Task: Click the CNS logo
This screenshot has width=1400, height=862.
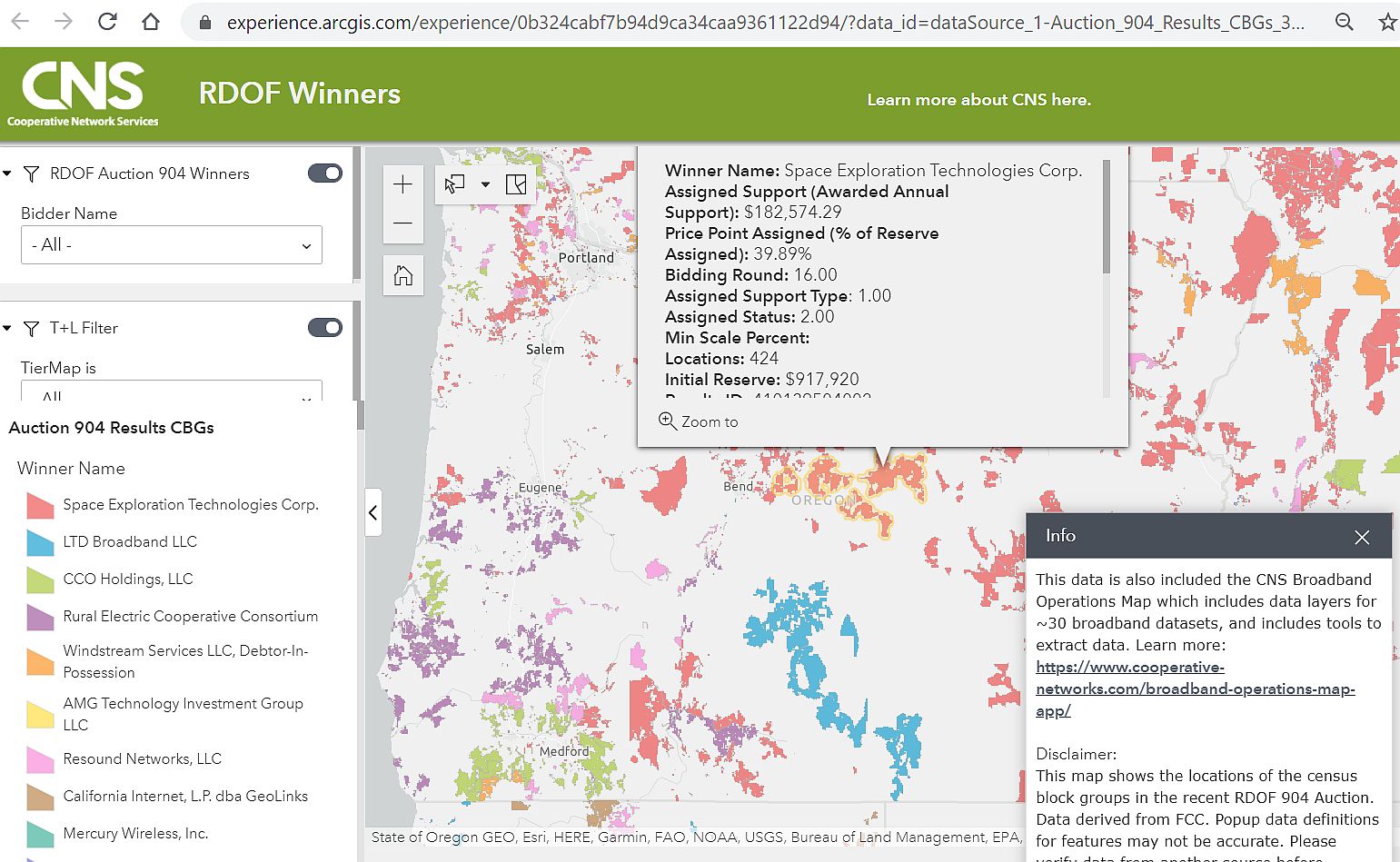Action: tap(83, 94)
